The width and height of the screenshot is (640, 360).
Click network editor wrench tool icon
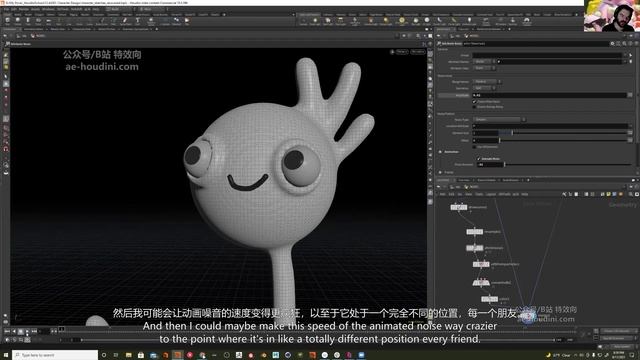[564, 194]
